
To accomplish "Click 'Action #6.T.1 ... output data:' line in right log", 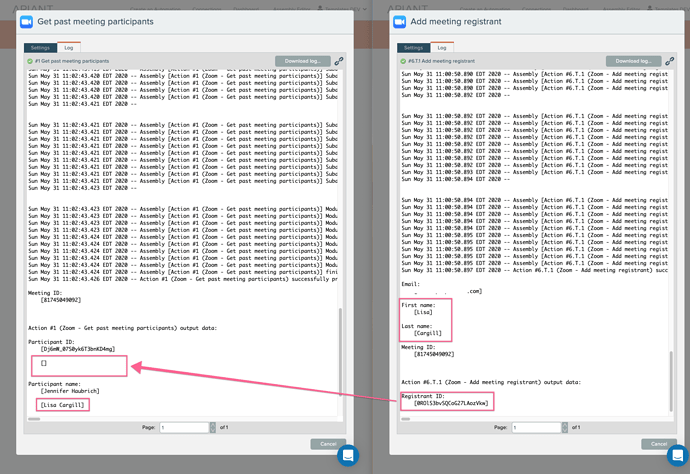I will [x=491, y=382].
